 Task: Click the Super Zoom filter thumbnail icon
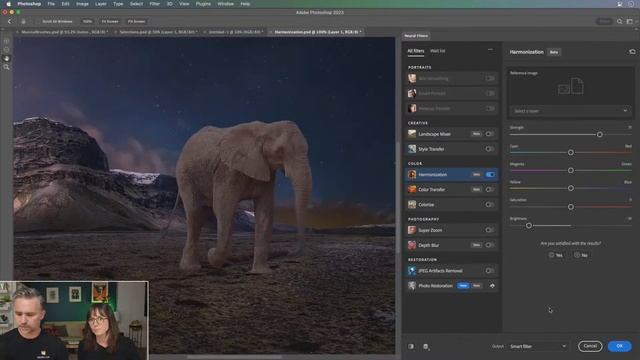tap(412, 230)
